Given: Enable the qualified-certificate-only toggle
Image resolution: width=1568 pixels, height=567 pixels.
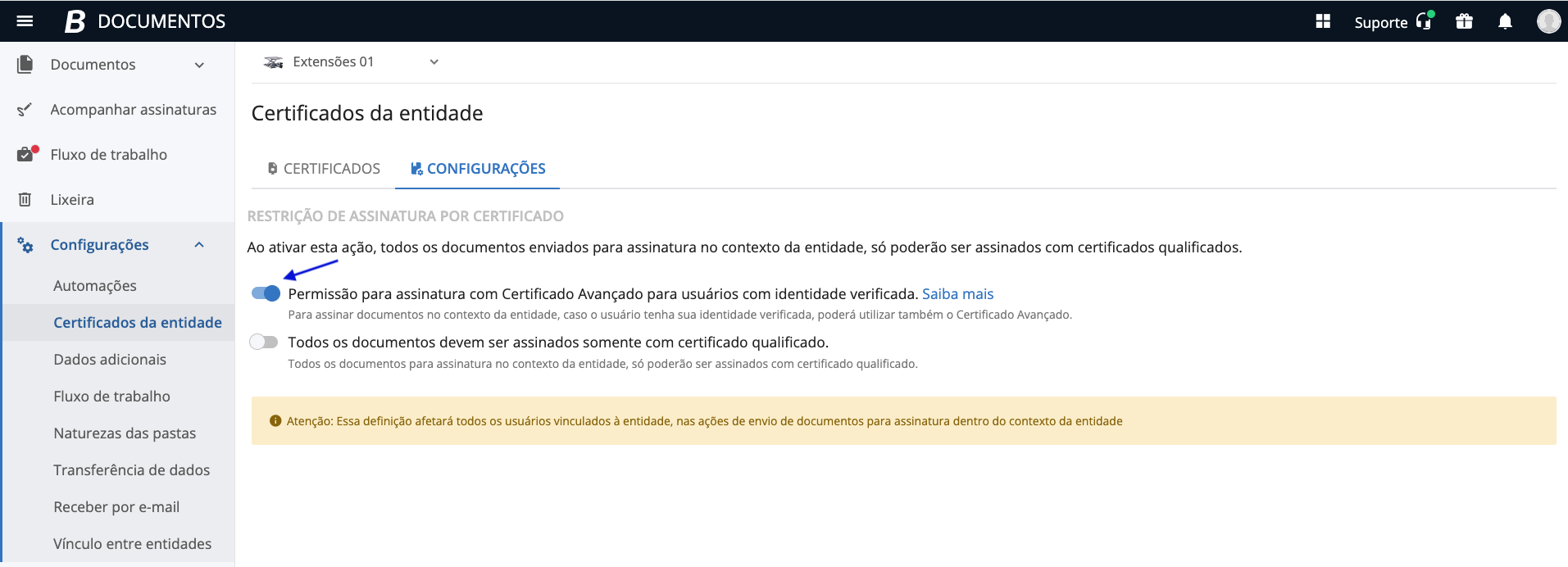Looking at the screenshot, I should coord(264,342).
